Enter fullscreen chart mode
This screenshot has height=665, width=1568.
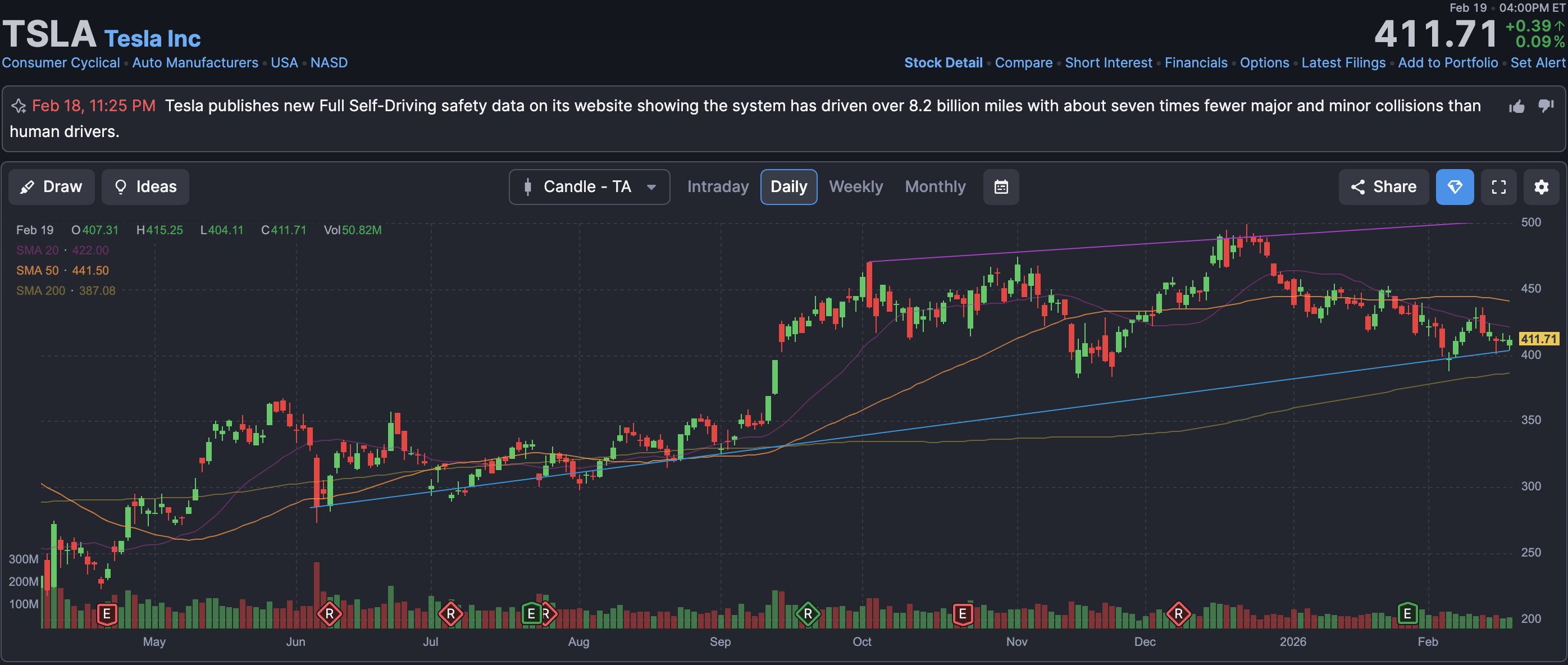(1498, 187)
